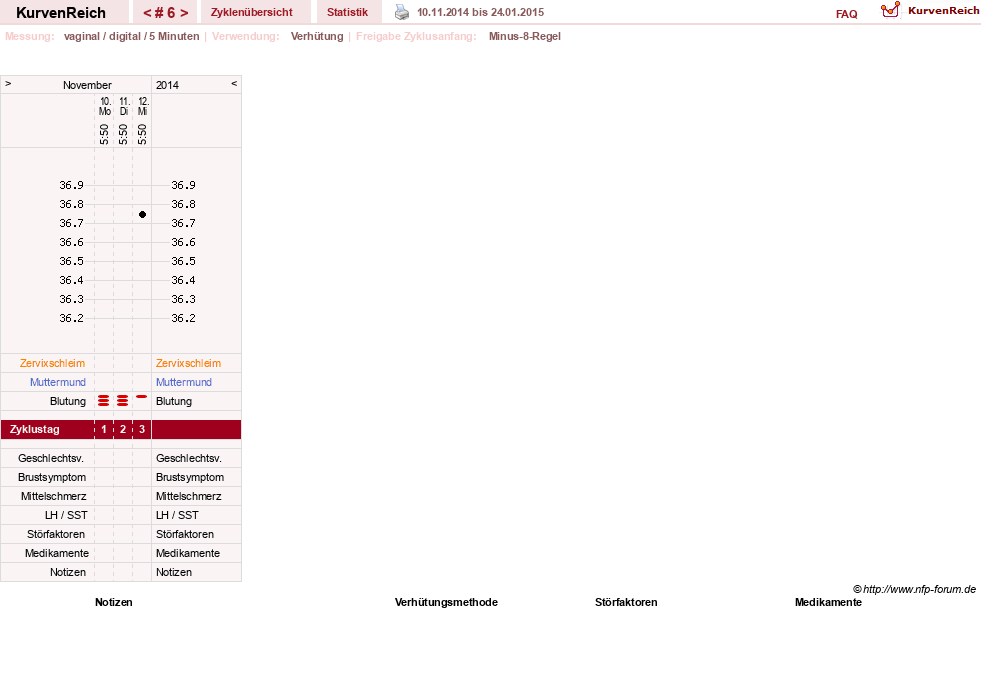
Task: Click the right 36.5 temperature scale label
Action: click(x=183, y=261)
